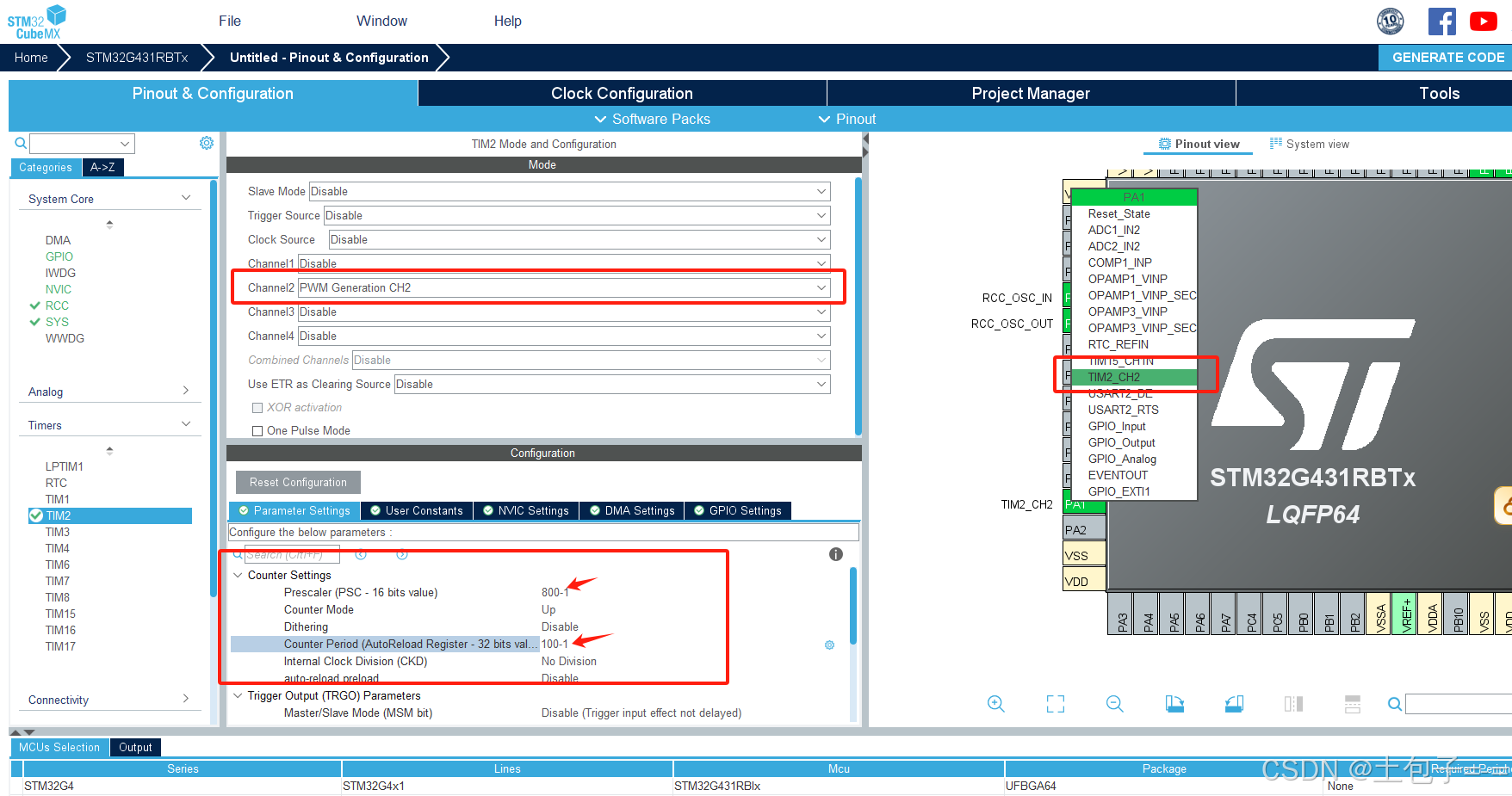The width and height of the screenshot is (1512, 796).
Task: Click the pin search magnifier icon
Action: point(1395,704)
